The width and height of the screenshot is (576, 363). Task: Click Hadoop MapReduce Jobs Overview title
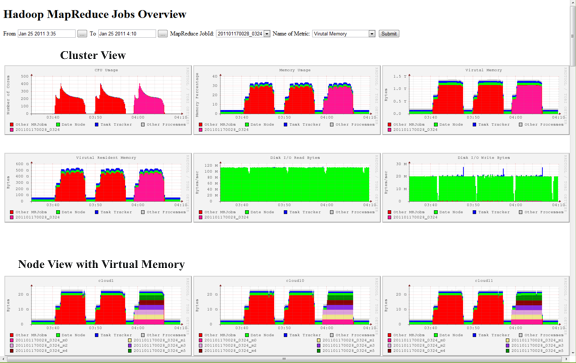pos(95,14)
